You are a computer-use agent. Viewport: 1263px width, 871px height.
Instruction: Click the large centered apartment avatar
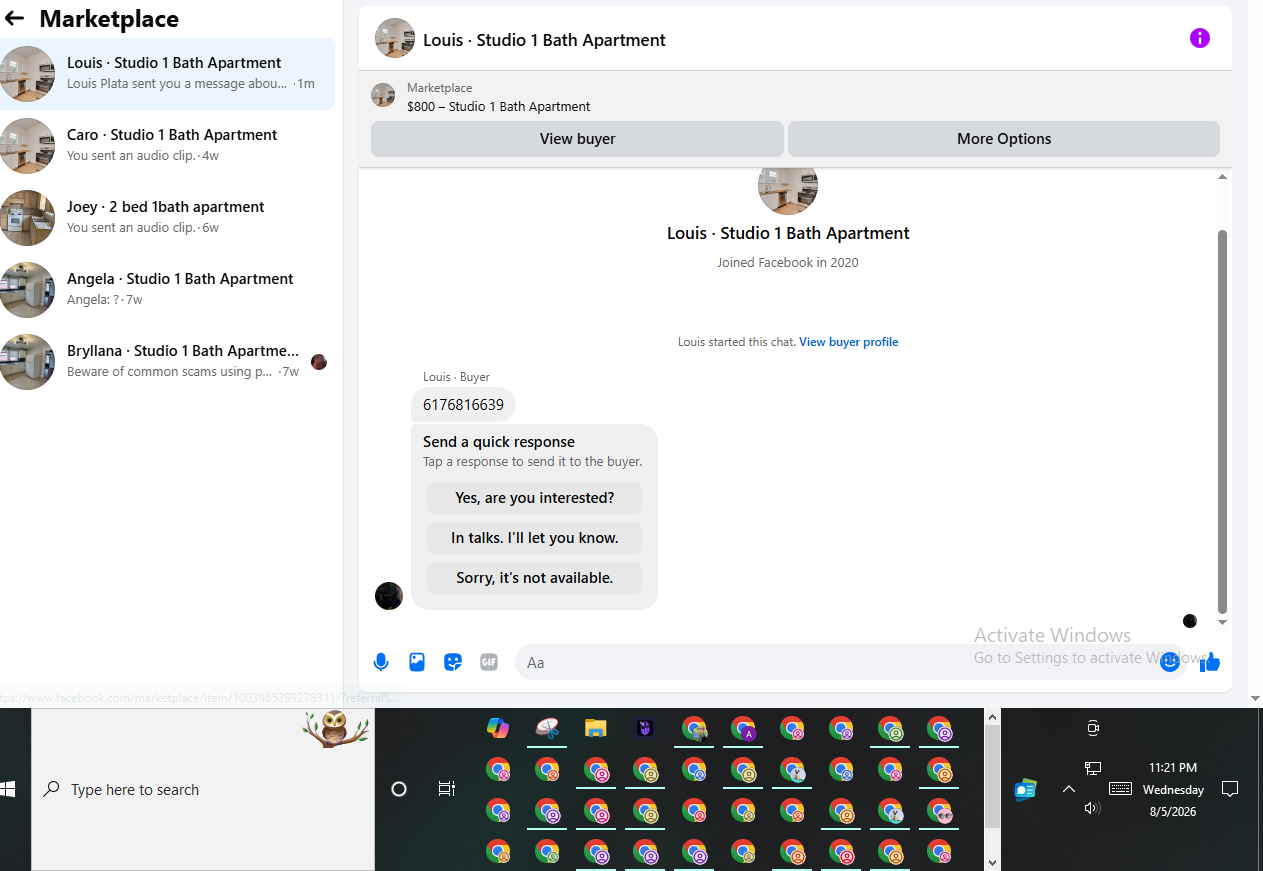tap(788, 190)
